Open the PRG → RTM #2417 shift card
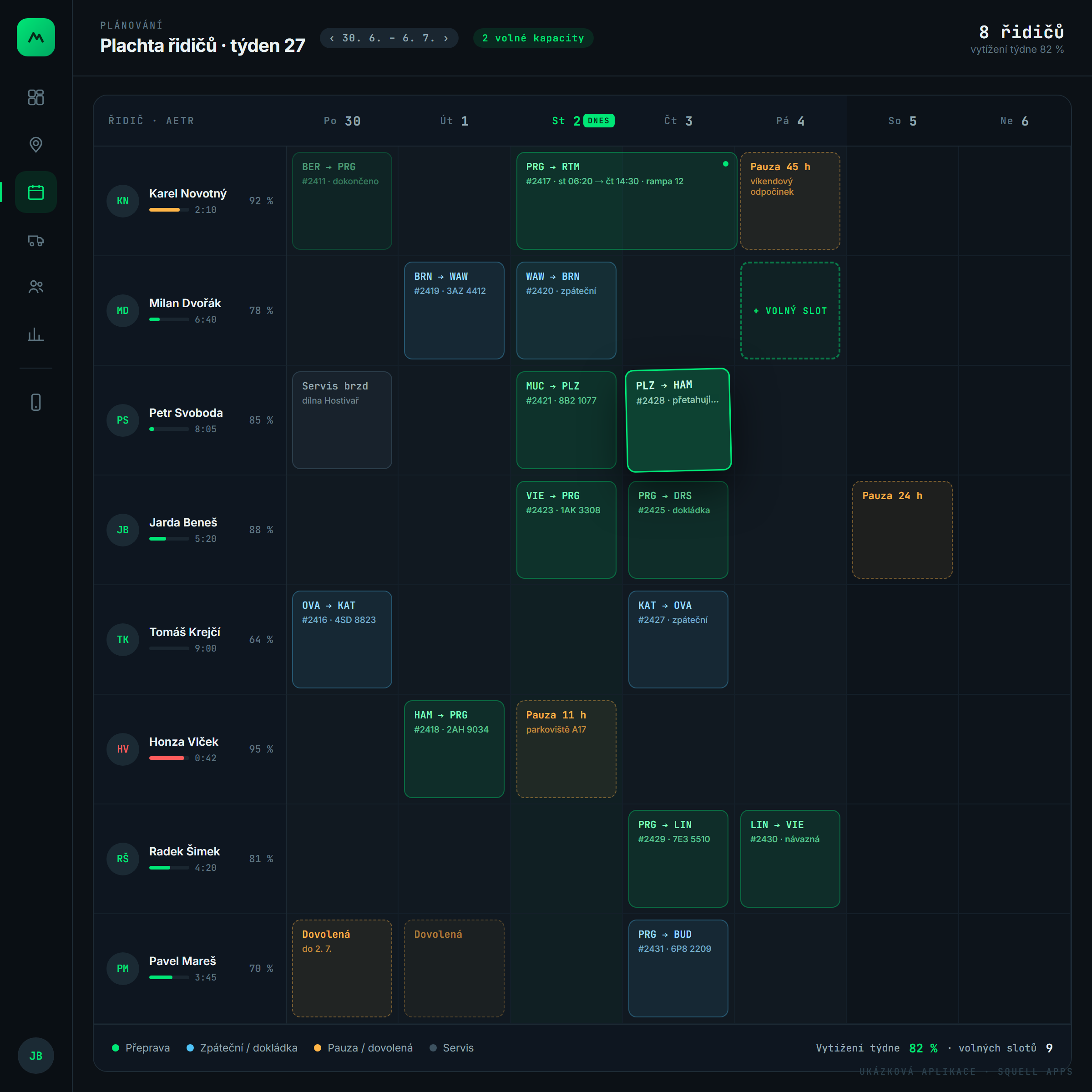The image size is (1092, 1092). pos(626,201)
